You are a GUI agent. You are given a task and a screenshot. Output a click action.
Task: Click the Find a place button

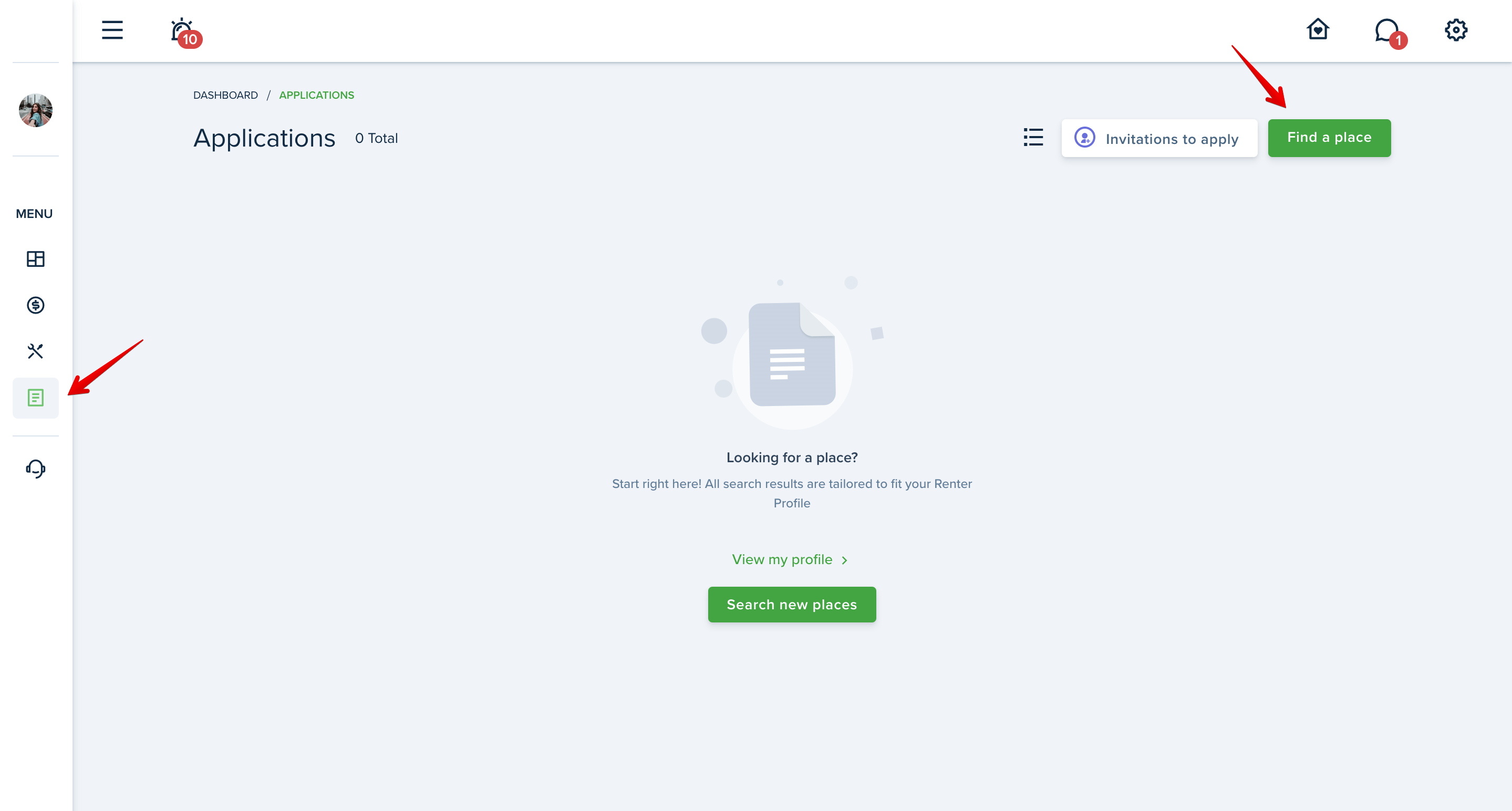click(1329, 138)
